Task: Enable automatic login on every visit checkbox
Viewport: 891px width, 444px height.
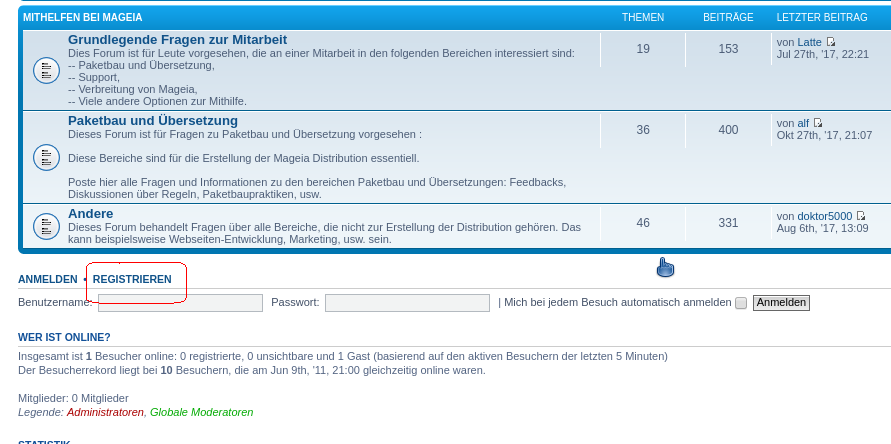Action: click(x=740, y=303)
